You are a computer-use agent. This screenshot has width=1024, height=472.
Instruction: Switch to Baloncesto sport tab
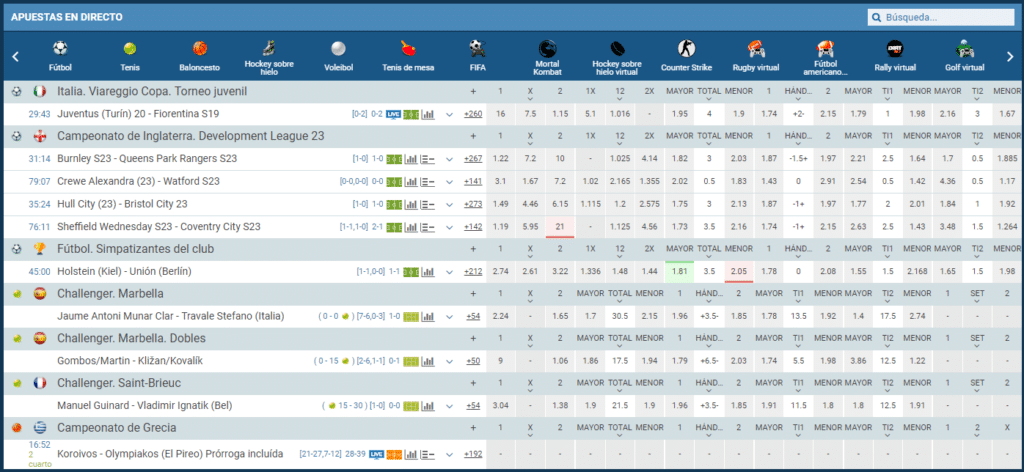pos(199,55)
